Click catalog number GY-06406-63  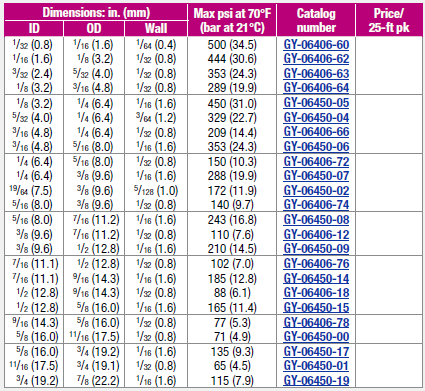(x=316, y=74)
